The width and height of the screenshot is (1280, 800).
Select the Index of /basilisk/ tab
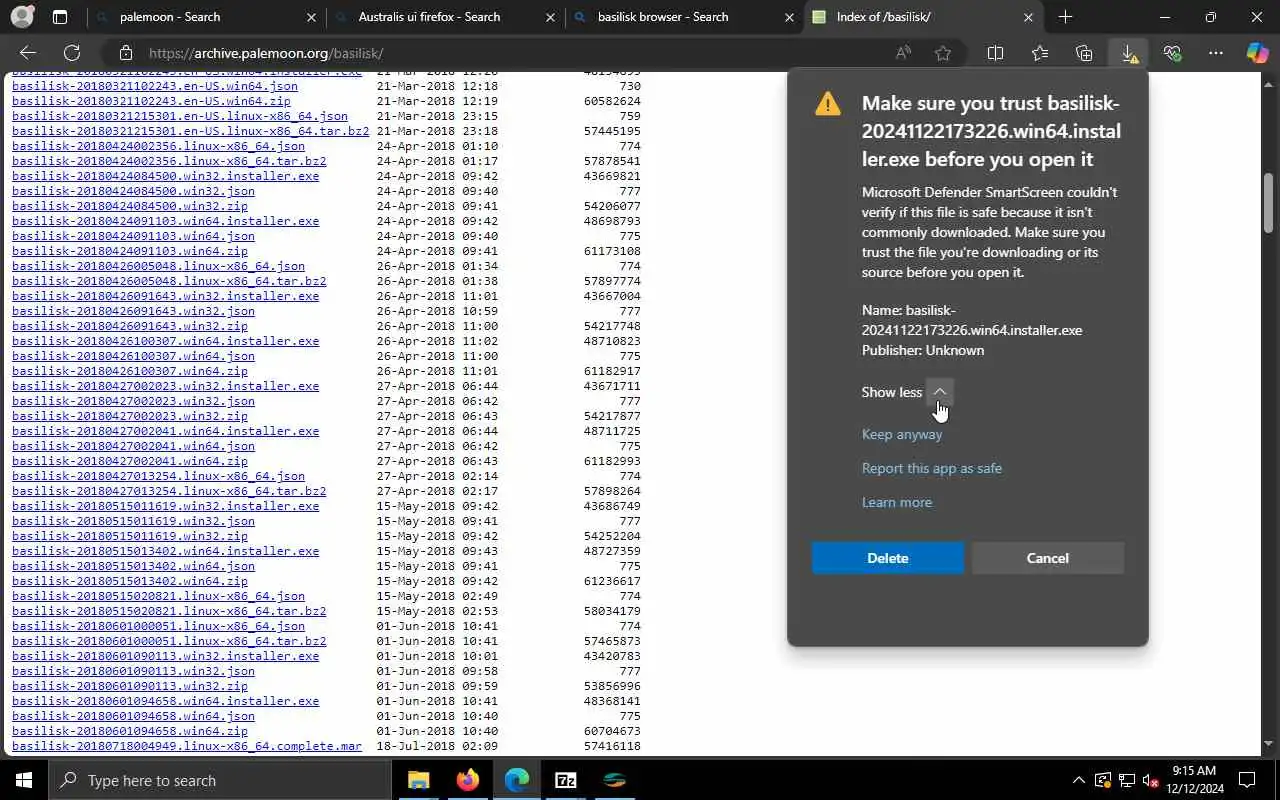coord(924,17)
